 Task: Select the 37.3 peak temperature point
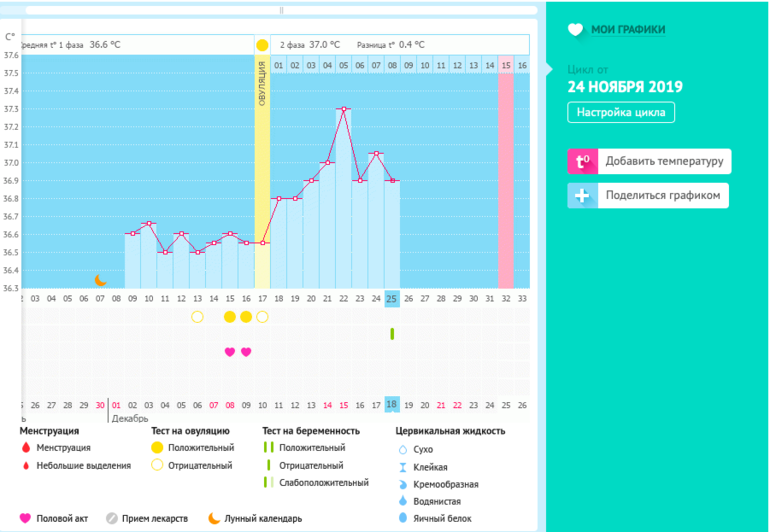[343, 109]
